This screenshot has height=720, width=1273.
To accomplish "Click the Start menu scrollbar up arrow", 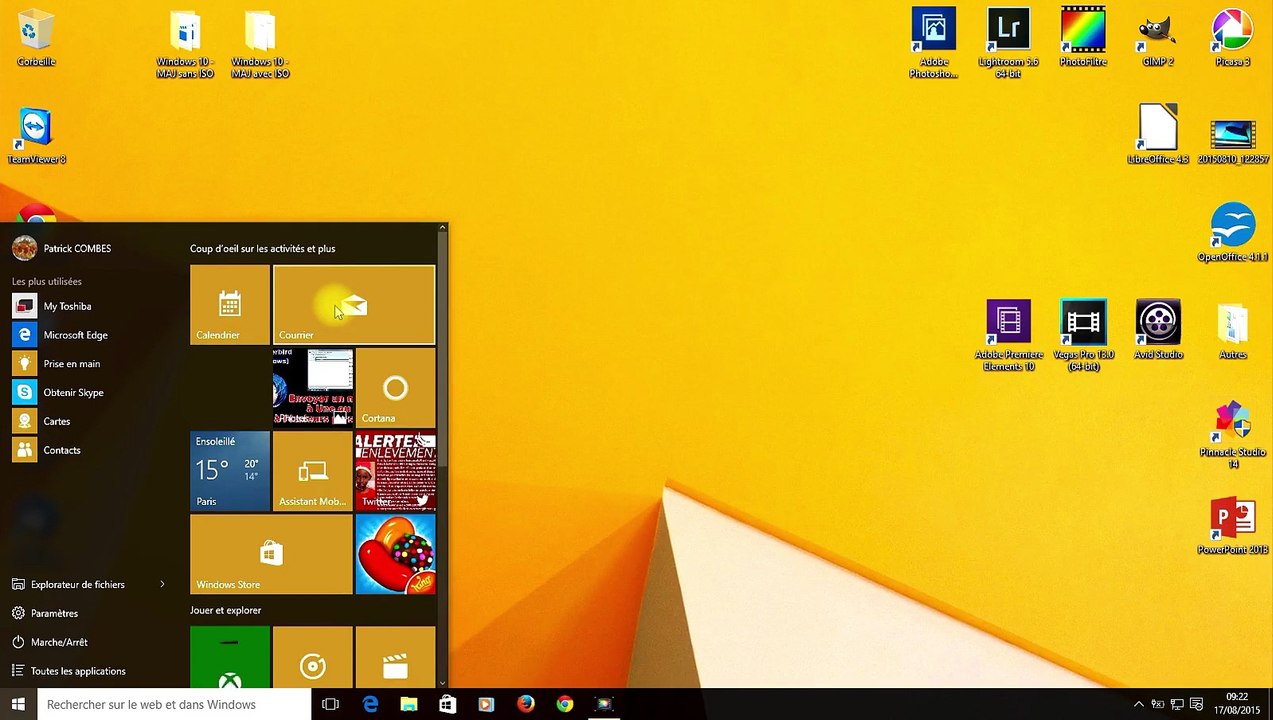I will [442, 229].
